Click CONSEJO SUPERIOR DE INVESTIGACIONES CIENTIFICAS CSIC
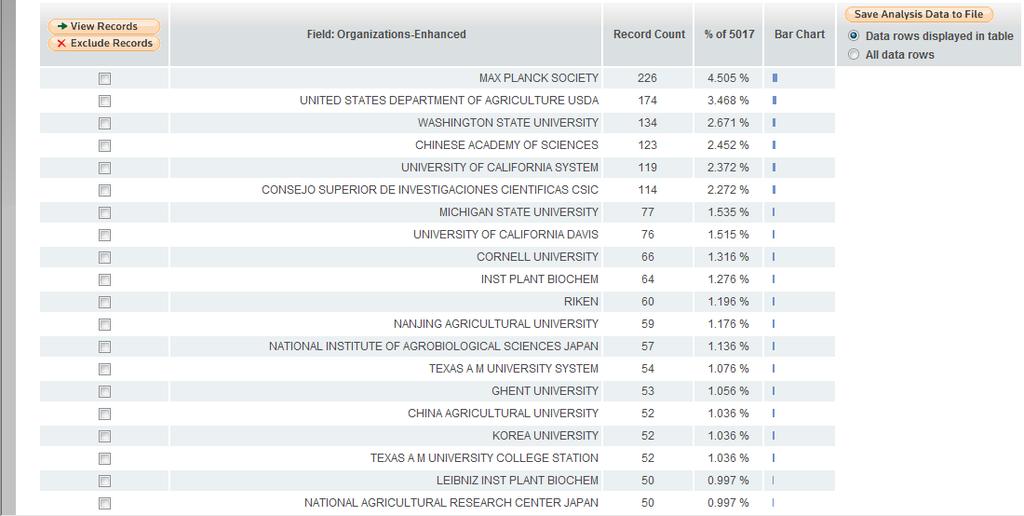The image size is (1024, 516). pos(430,189)
